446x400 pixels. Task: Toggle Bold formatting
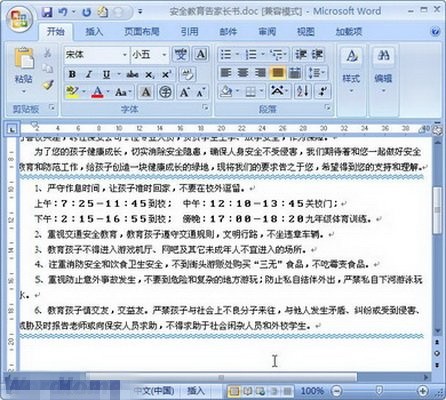pyautogui.click(x=72, y=74)
